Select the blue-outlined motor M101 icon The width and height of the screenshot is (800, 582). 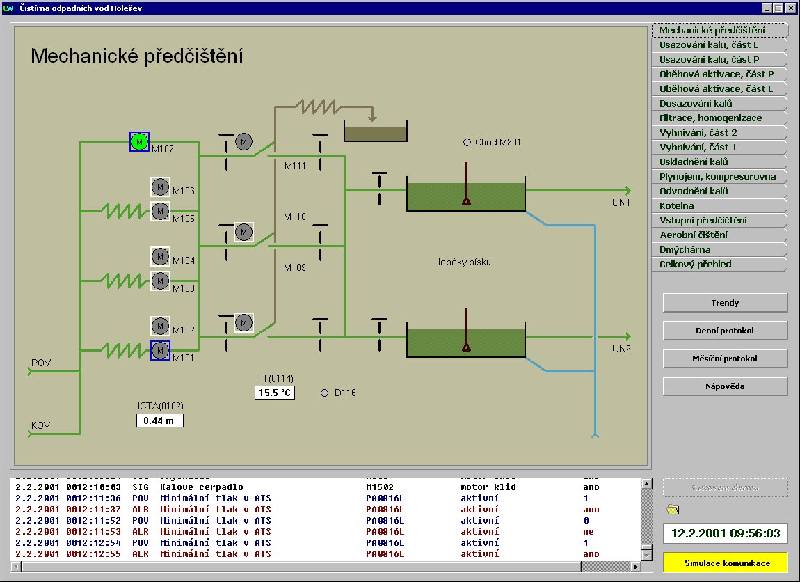pyautogui.click(x=159, y=350)
